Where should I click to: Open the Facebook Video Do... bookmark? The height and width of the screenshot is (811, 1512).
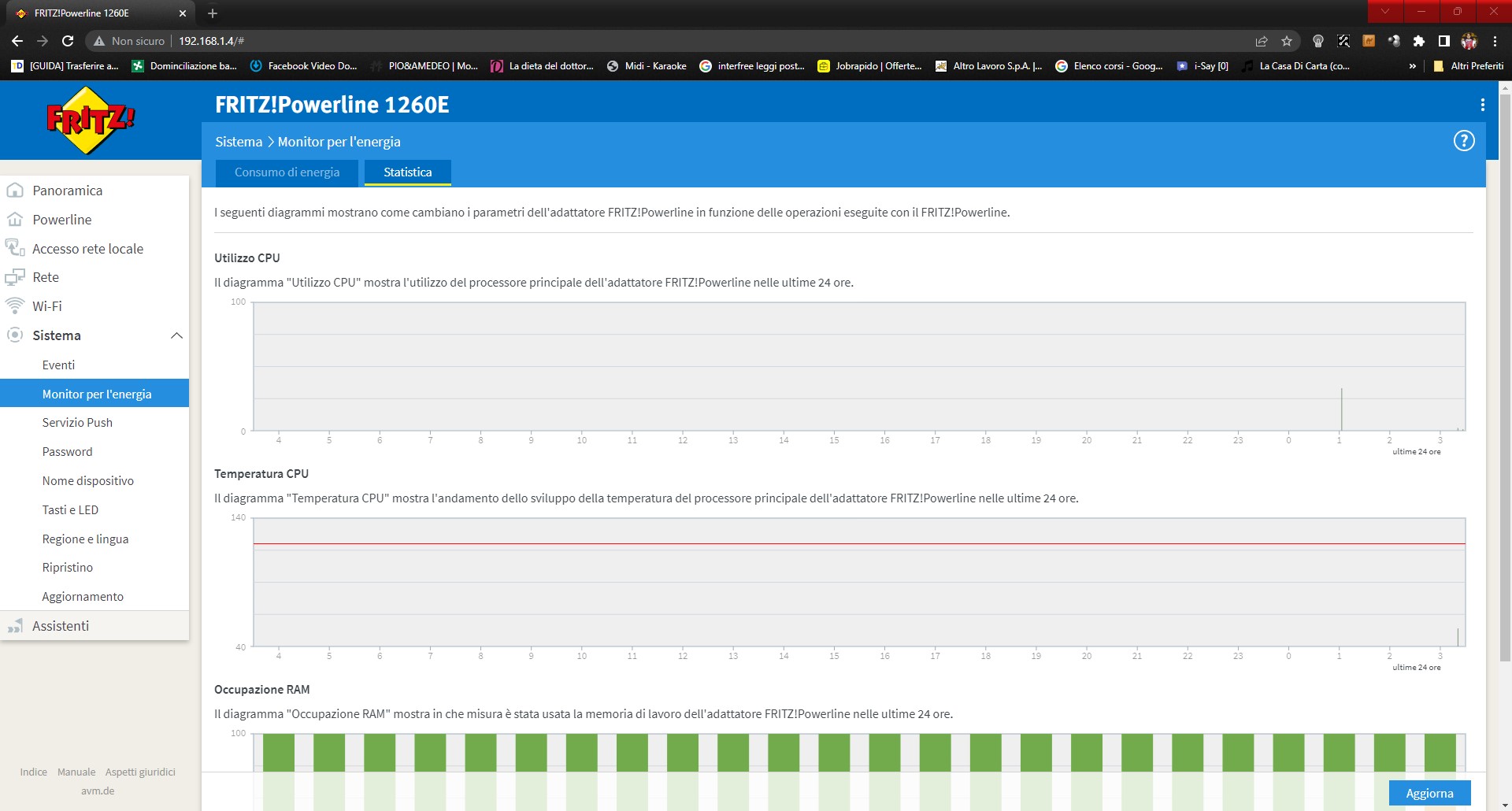click(x=303, y=66)
